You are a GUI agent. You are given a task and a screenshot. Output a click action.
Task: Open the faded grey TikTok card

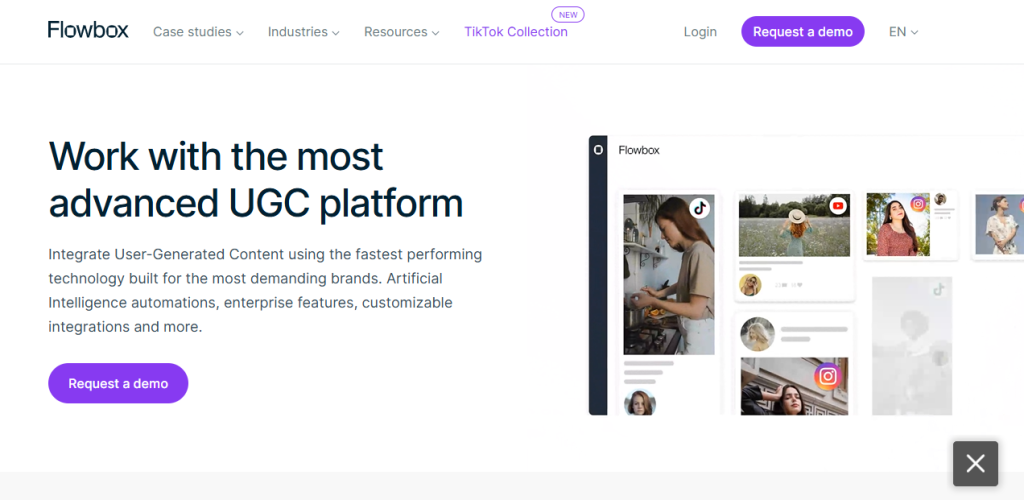[912, 346]
